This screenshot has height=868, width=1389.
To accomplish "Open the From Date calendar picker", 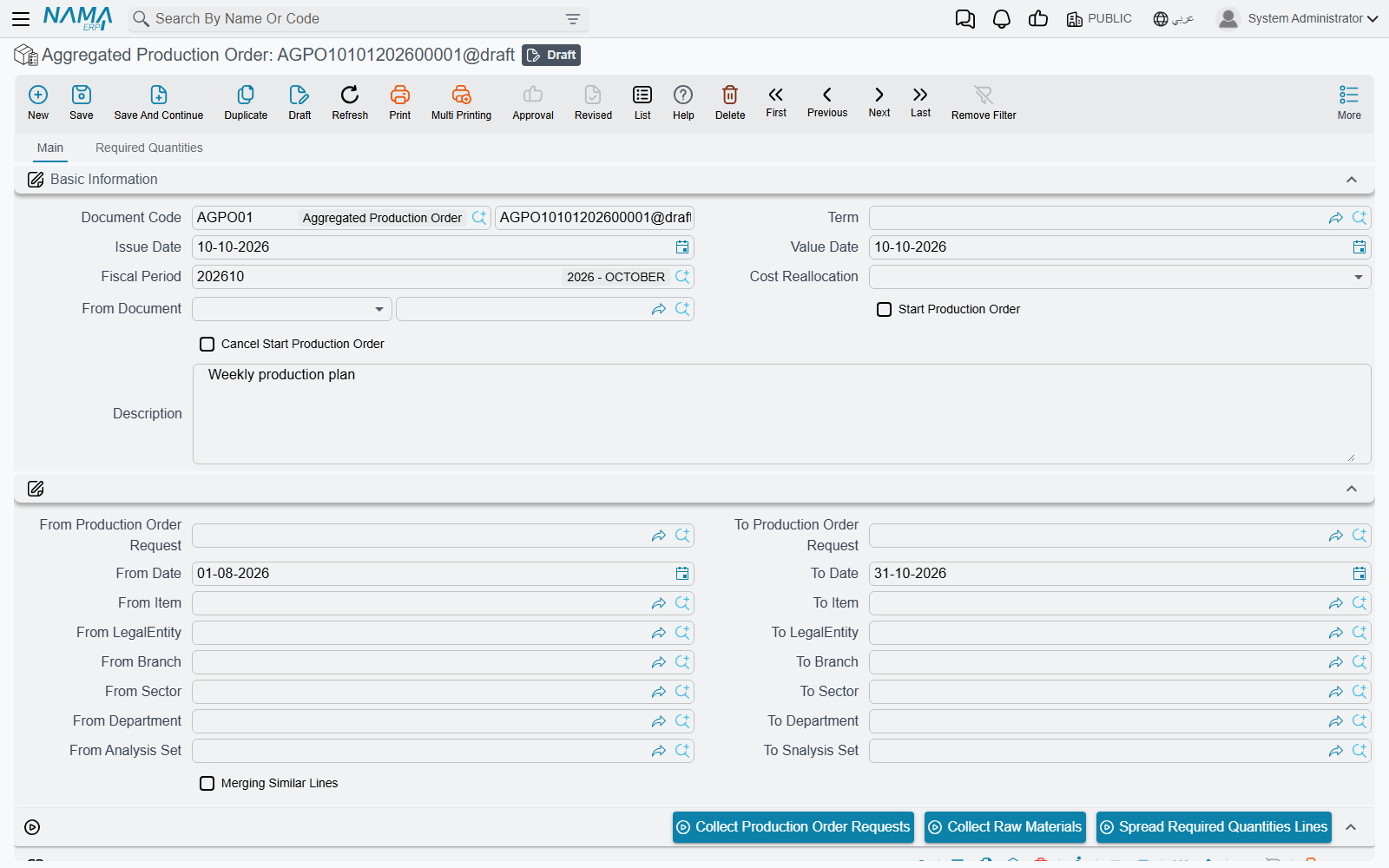I will pyautogui.click(x=682, y=574).
